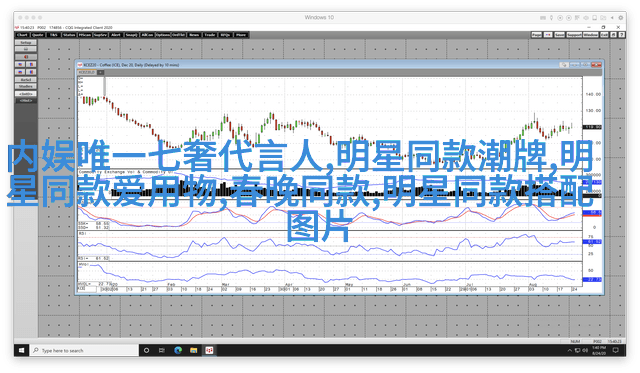Select the Alert toolbar button
The width and height of the screenshot is (640, 373).
coord(116,35)
